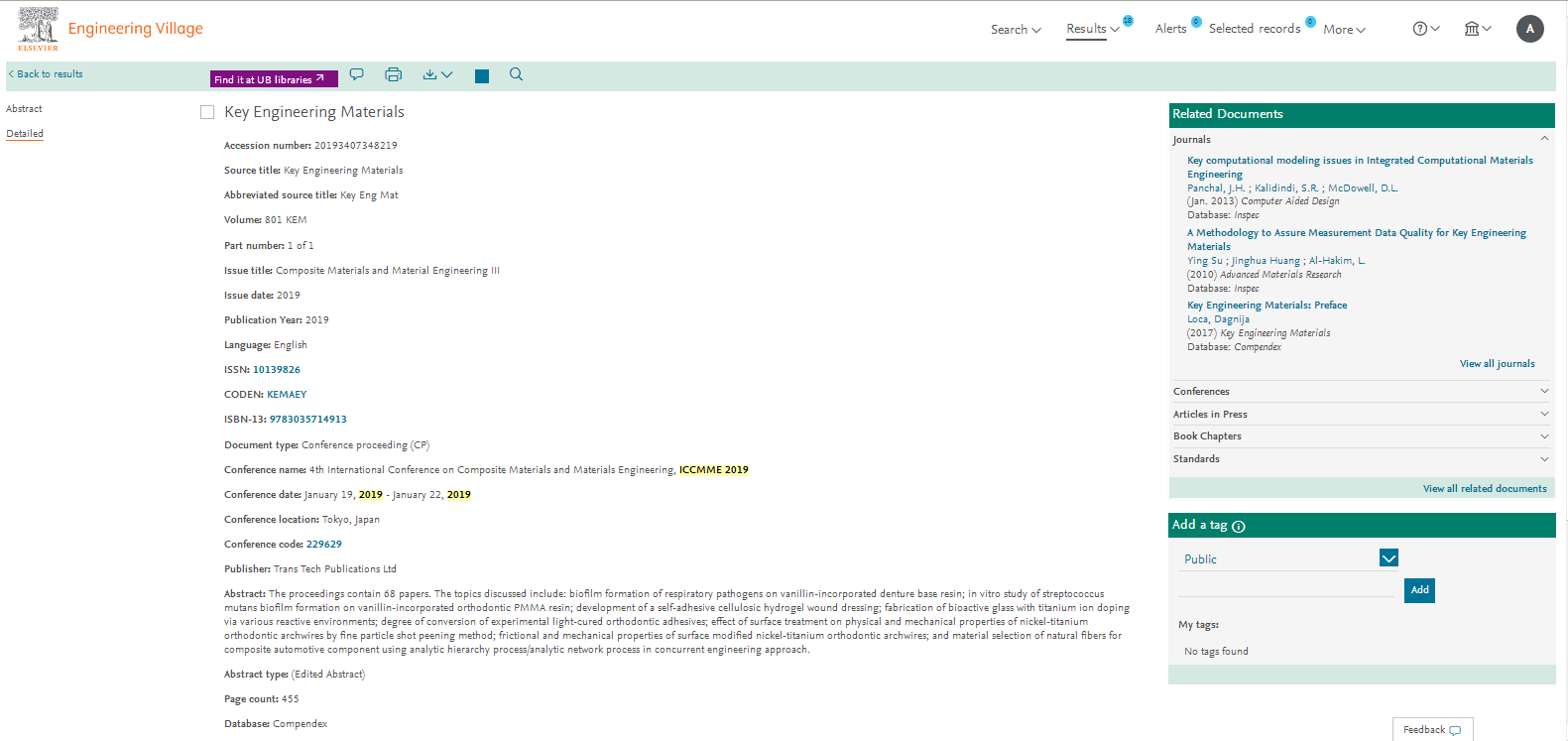
Task: Click author Panchal, J.H. link
Action: [1216, 188]
